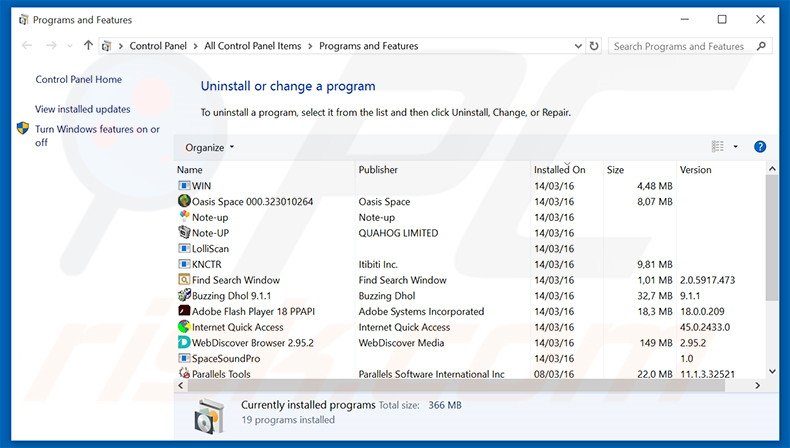Click Programs and Features breadcrumb
The image size is (790, 448).
point(369,46)
